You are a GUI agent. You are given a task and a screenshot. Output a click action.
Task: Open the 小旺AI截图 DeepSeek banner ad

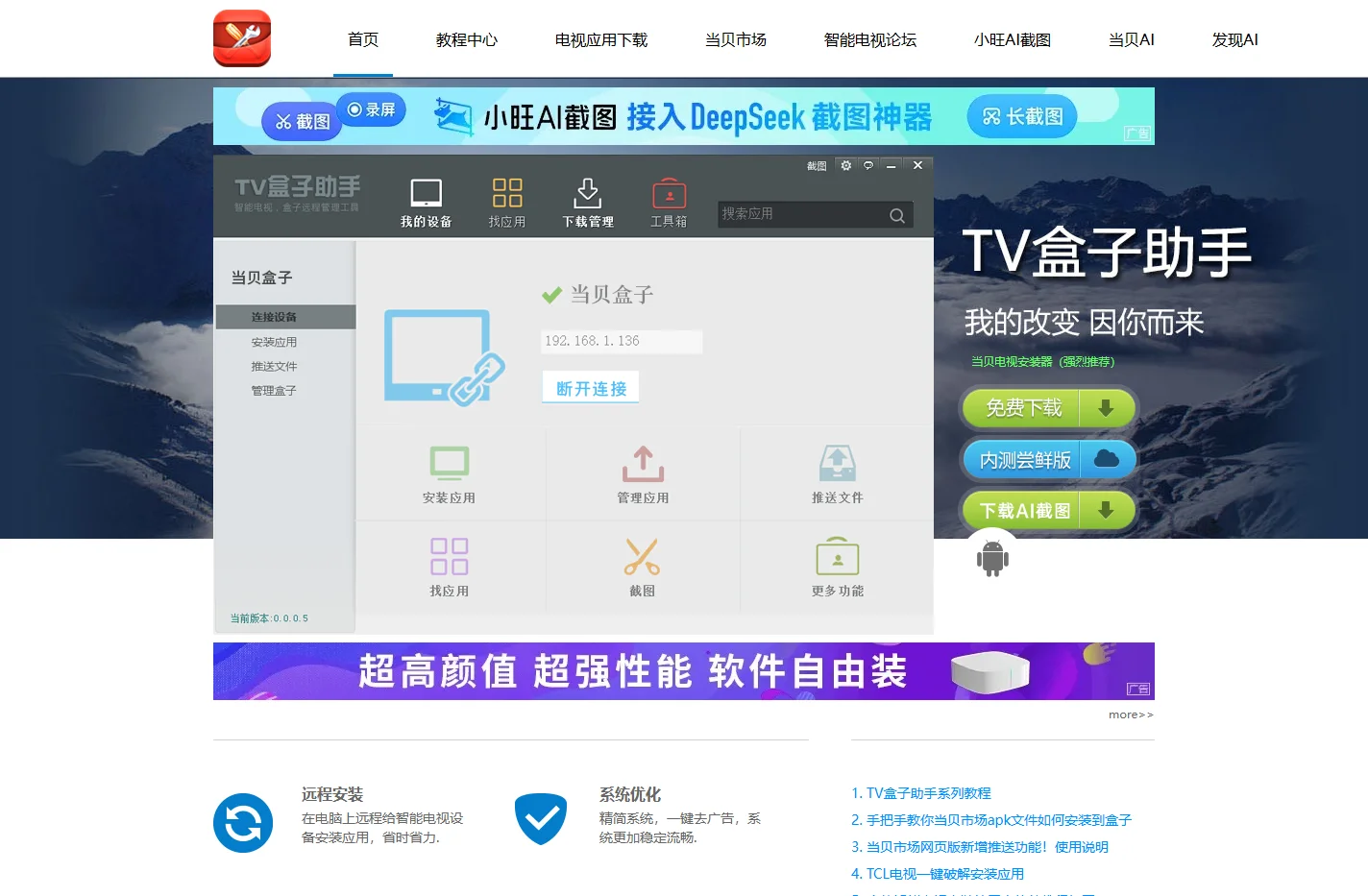tap(684, 116)
